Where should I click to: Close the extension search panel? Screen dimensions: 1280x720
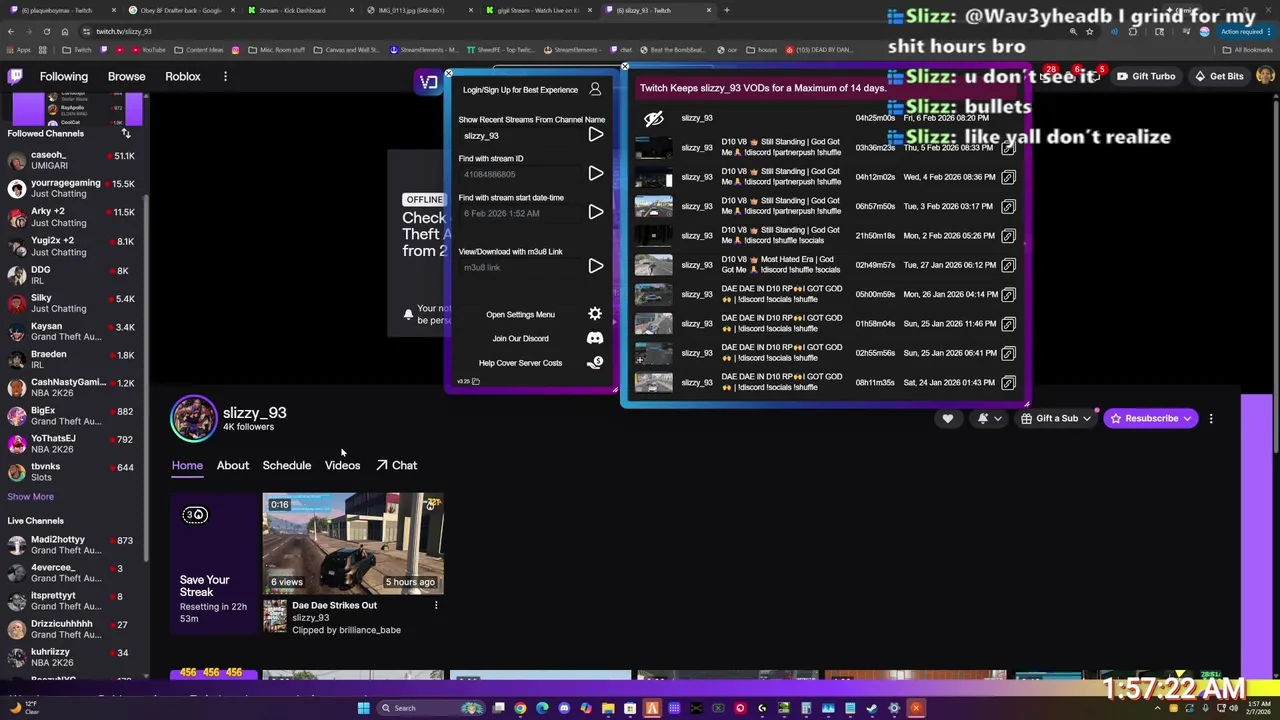448,74
